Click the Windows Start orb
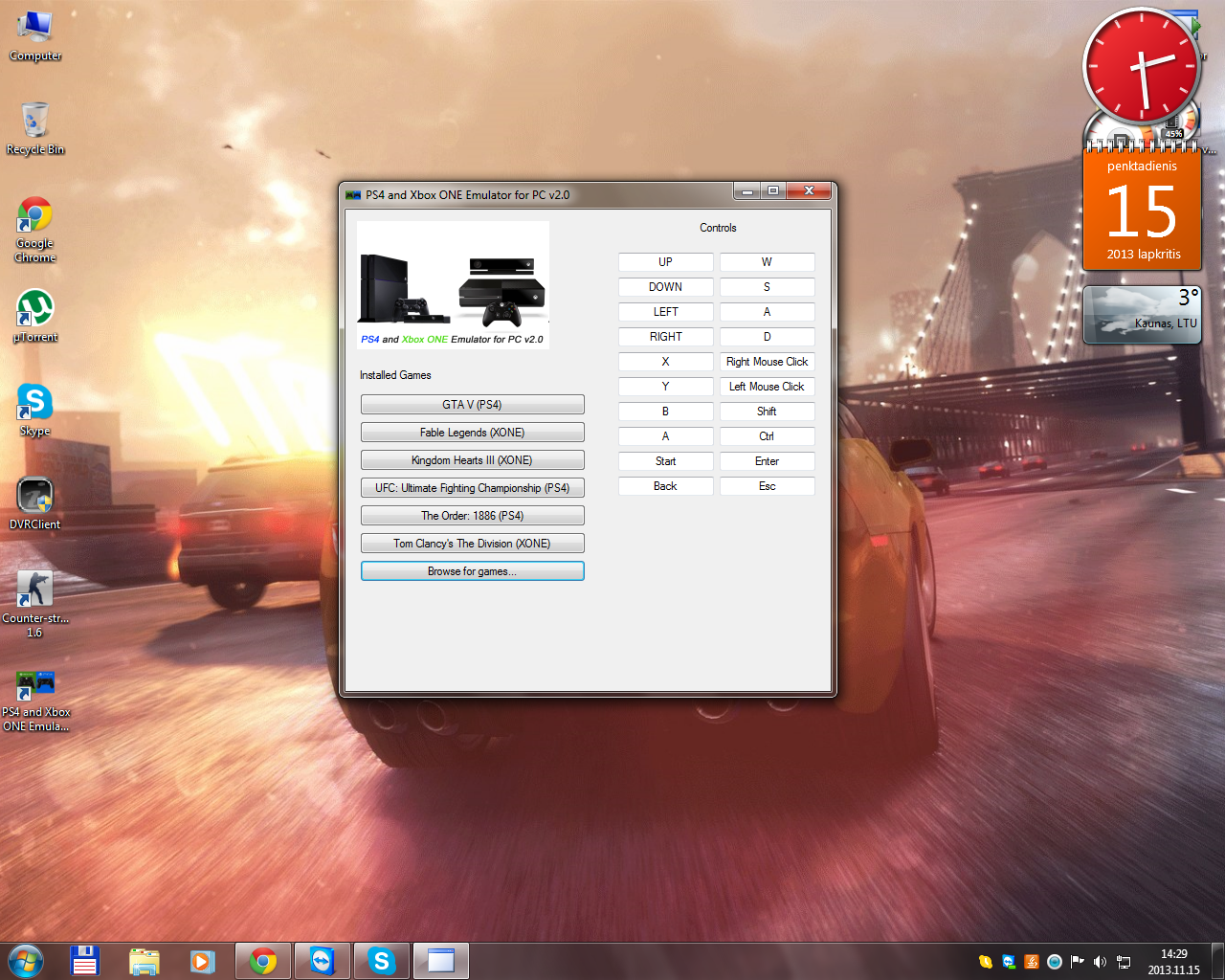Image resolution: width=1225 pixels, height=980 pixels. click(x=25, y=961)
